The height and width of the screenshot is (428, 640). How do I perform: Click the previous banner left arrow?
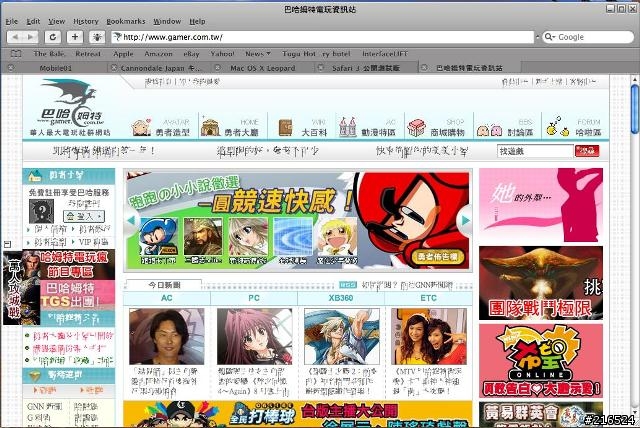[131, 220]
